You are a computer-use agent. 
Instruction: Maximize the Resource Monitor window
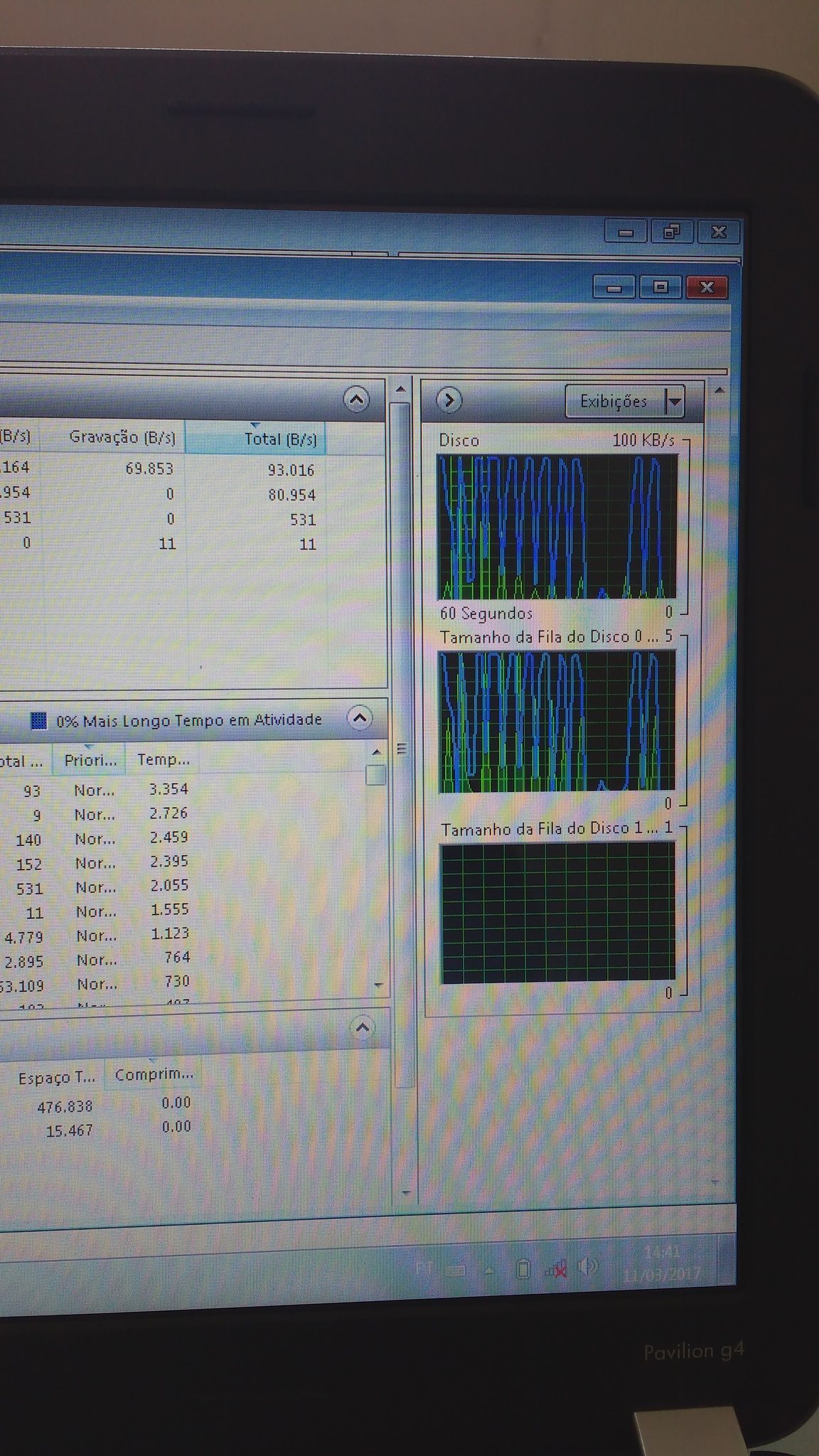[x=660, y=287]
